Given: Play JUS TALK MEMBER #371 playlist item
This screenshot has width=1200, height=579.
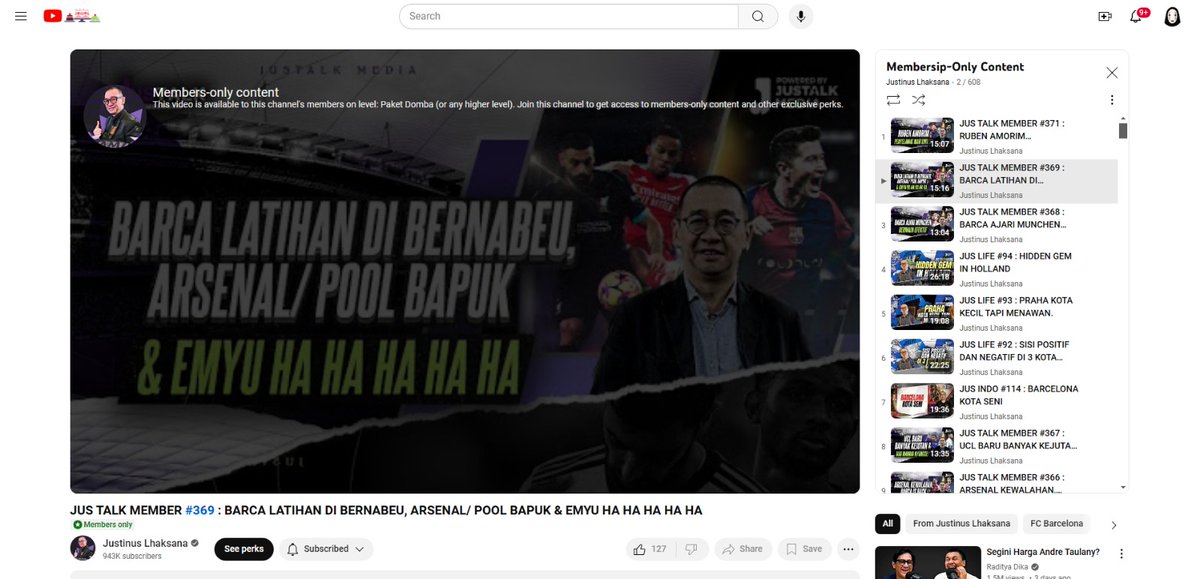Looking at the screenshot, I should click(997, 137).
